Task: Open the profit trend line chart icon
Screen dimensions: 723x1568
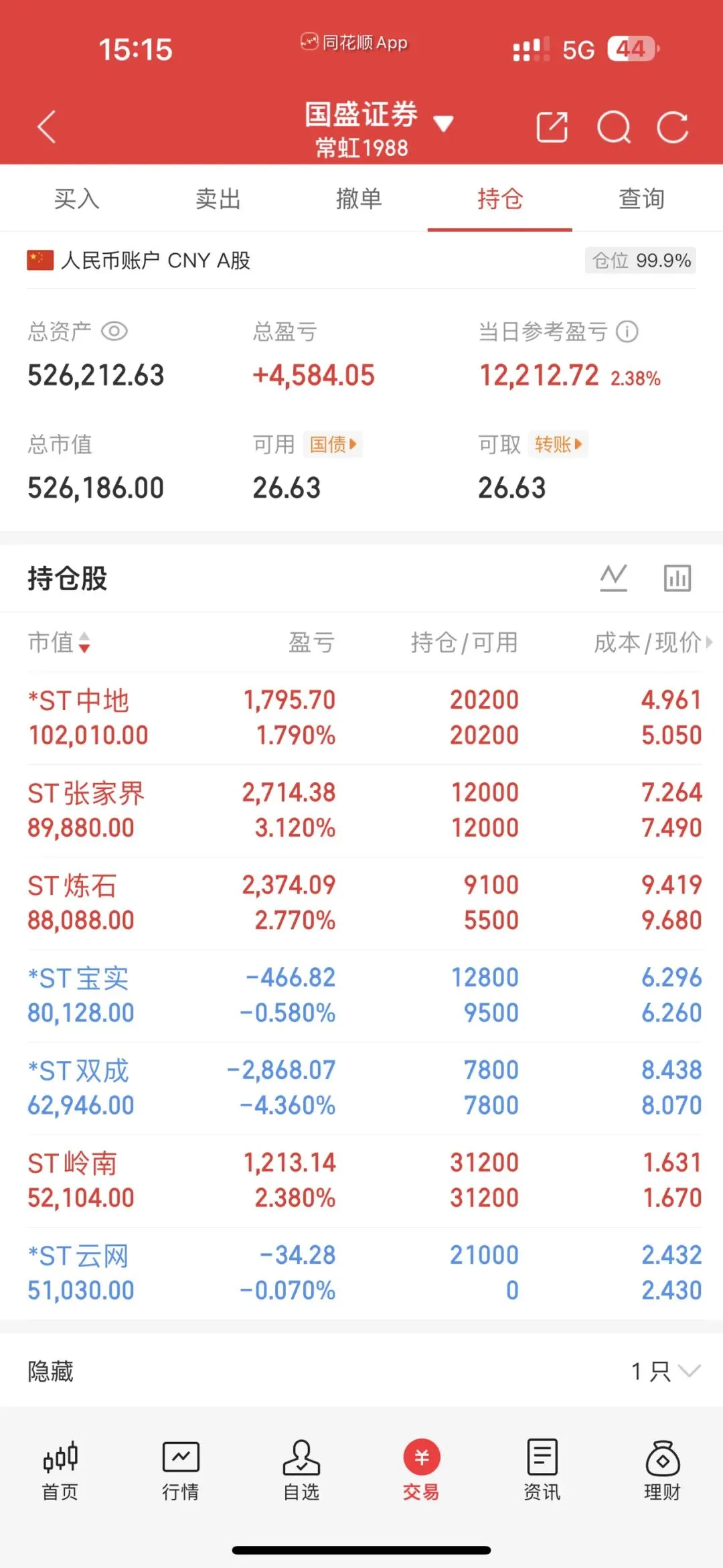Action: coord(613,578)
